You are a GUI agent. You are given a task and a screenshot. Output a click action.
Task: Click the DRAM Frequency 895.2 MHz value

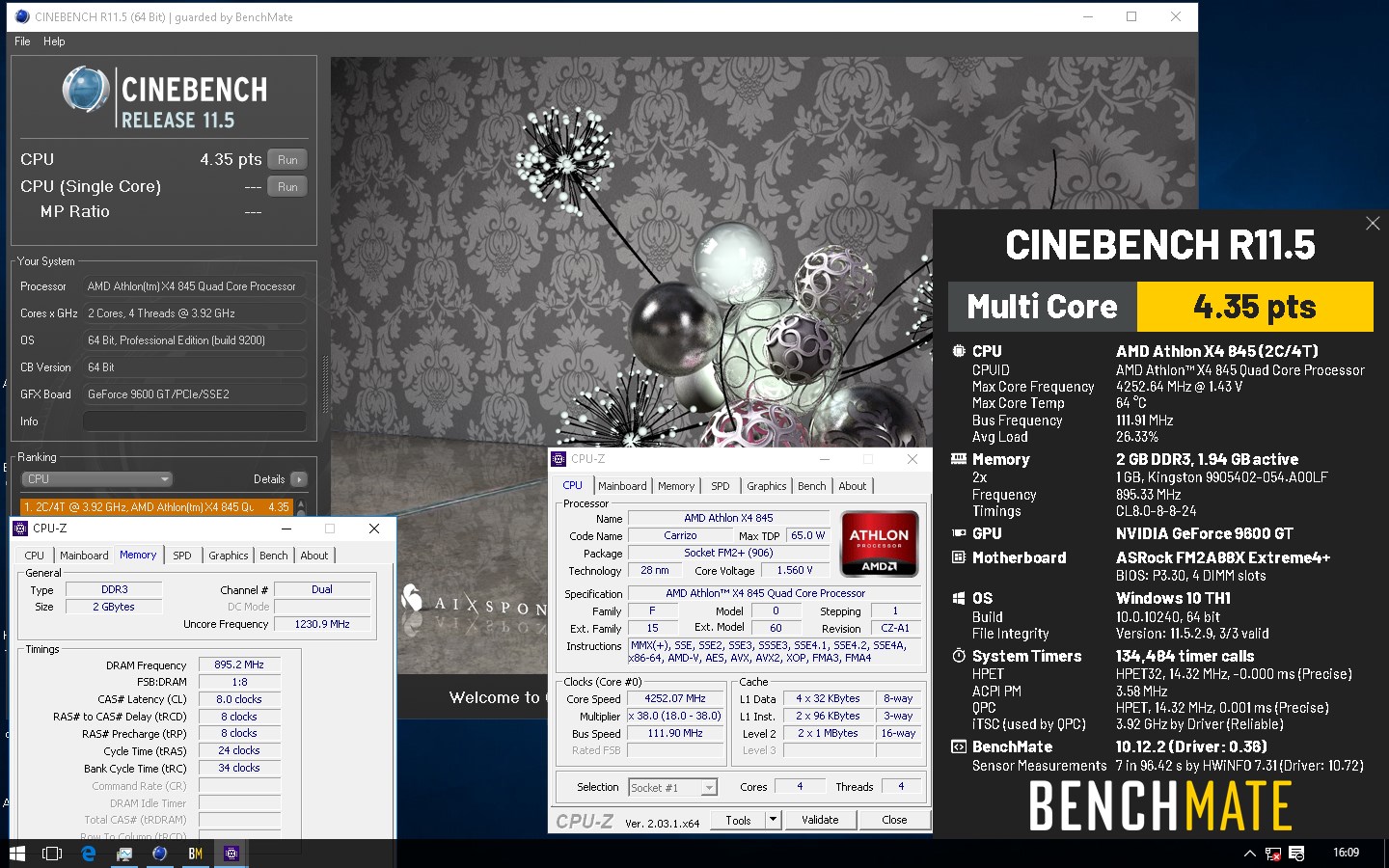239,665
